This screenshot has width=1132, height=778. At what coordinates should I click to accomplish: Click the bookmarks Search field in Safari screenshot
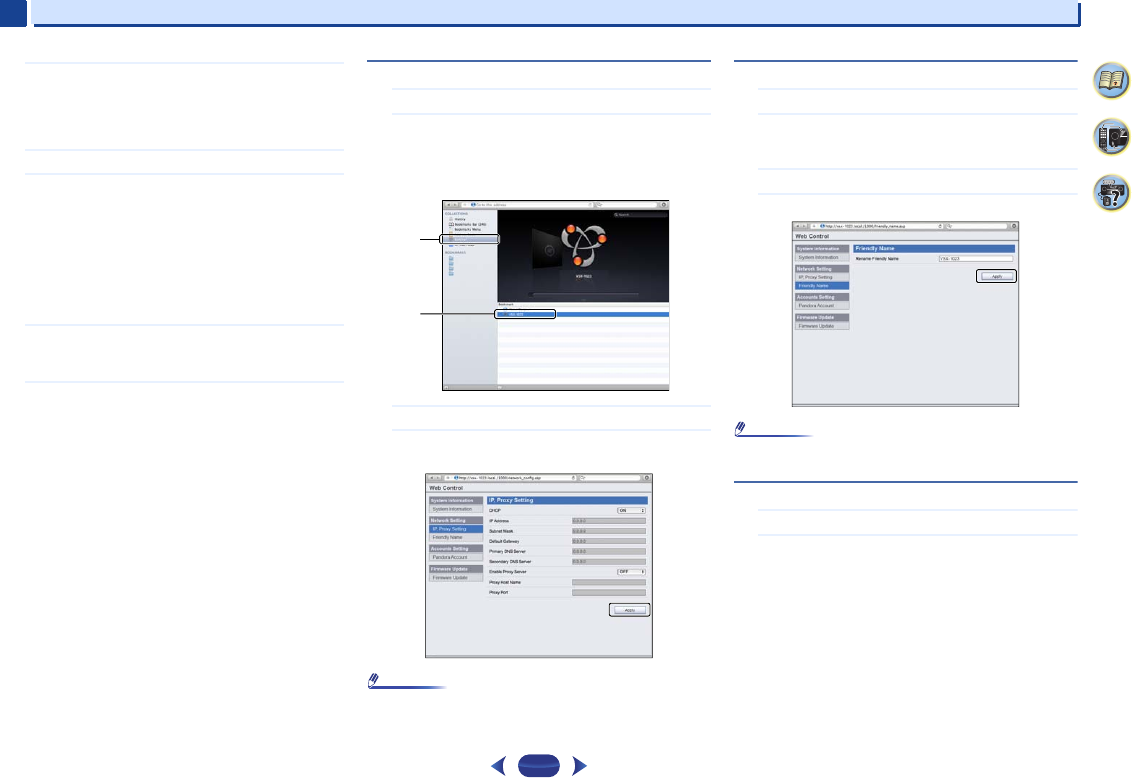click(640, 214)
